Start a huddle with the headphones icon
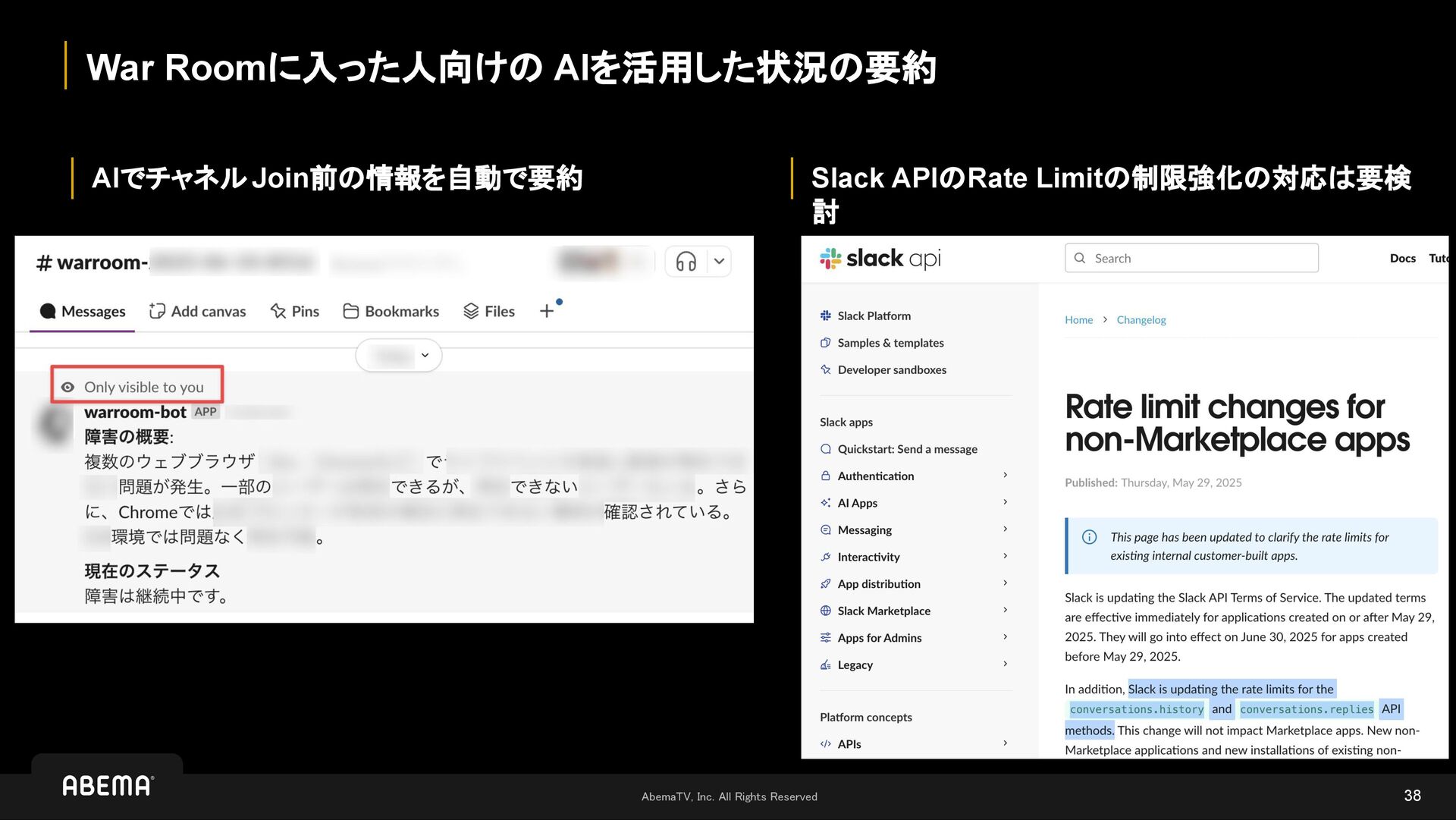Image resolution: width=1456 pixels, height=820 pixels. pyautogui.click(x=686, y=262)
